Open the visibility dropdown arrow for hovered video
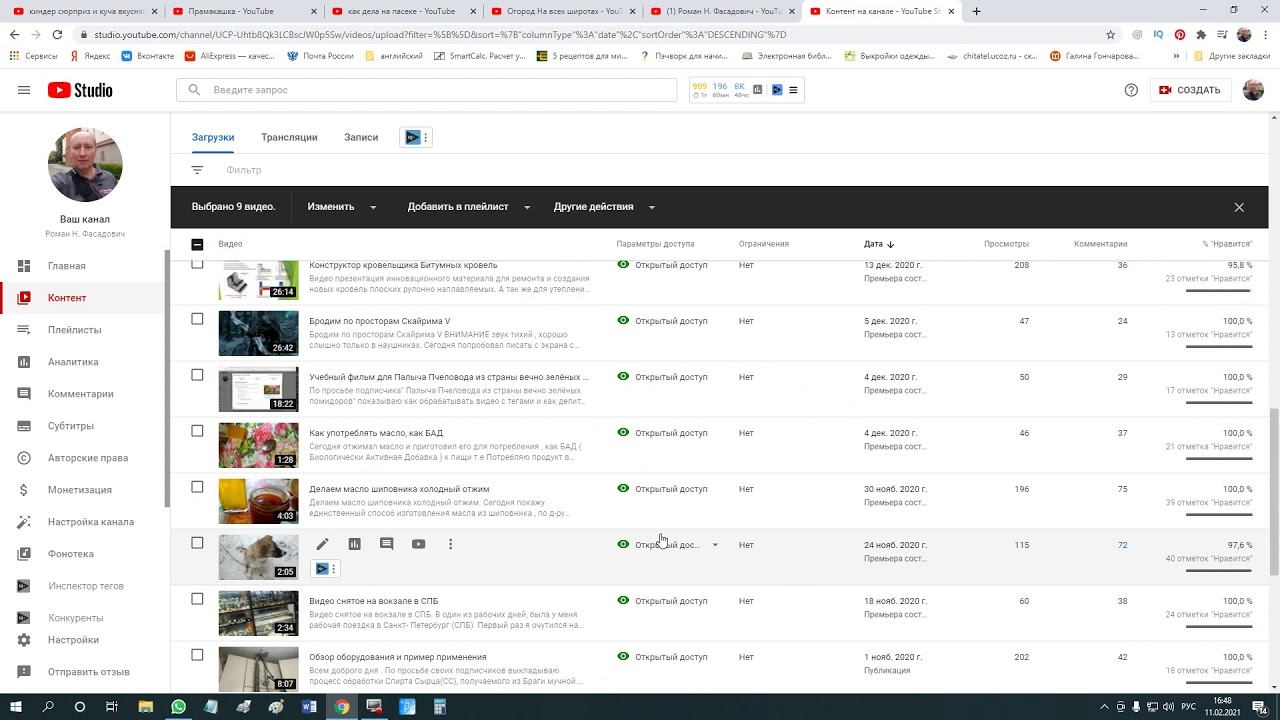 coord(715,545)
